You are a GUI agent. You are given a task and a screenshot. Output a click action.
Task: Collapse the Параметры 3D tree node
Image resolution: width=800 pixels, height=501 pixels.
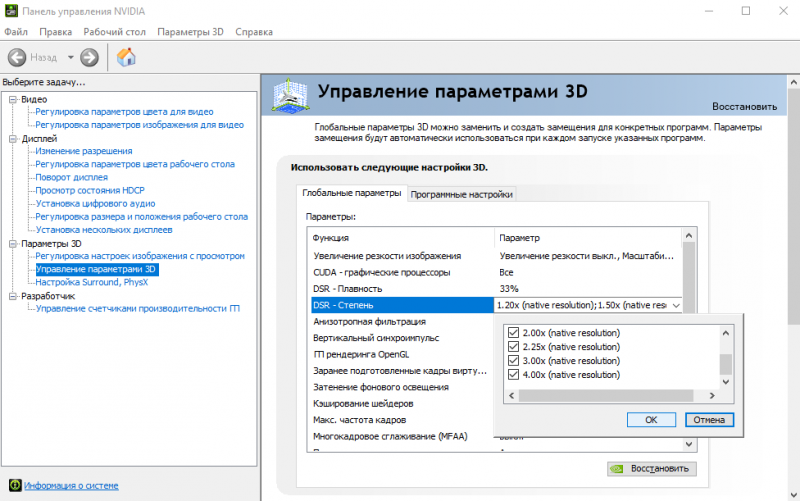13,244
